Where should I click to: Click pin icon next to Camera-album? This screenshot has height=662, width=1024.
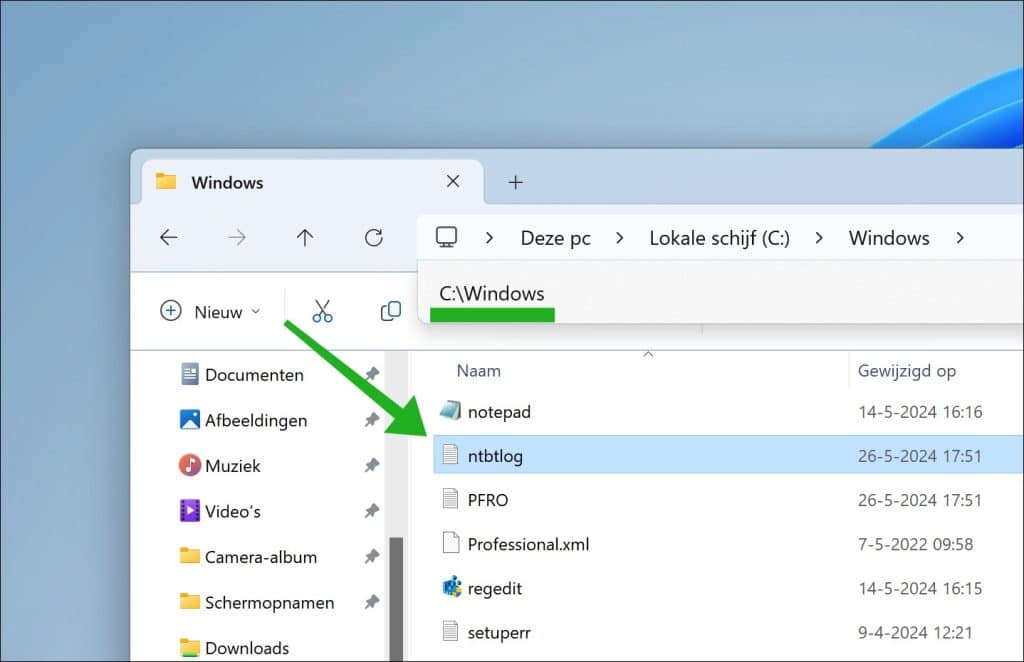click(x=372, y=556)
